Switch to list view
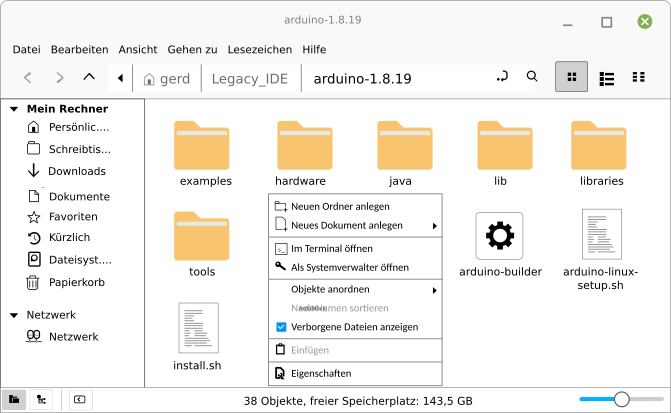Viewport: 671px width, 413px height. (x=606, y=77)
